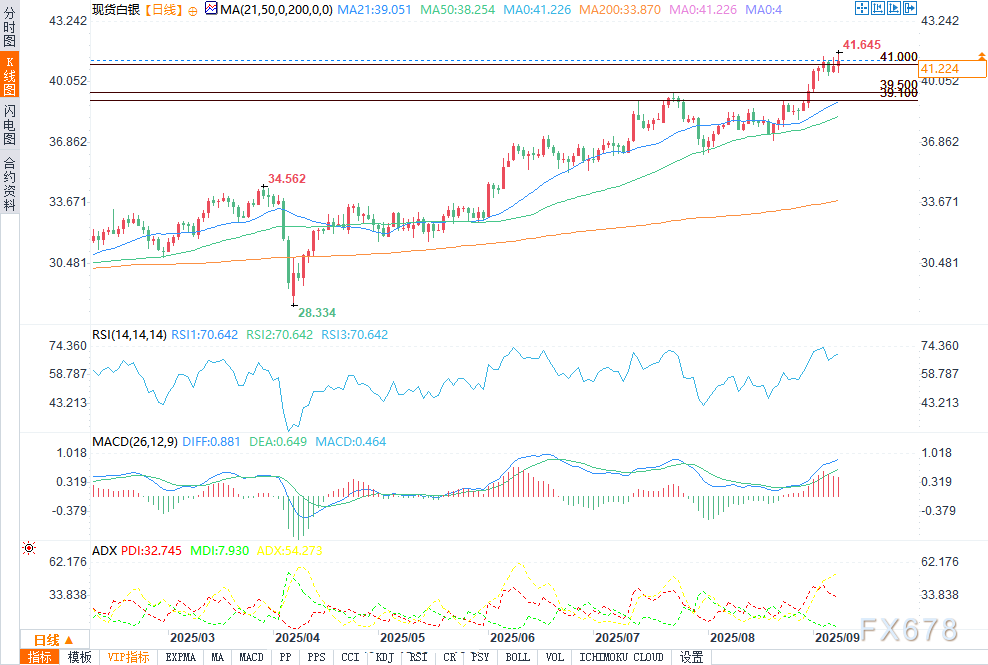Show the 合约资料 side tab
The width and height of the screenshot is (988, 665).
point(9,183)
